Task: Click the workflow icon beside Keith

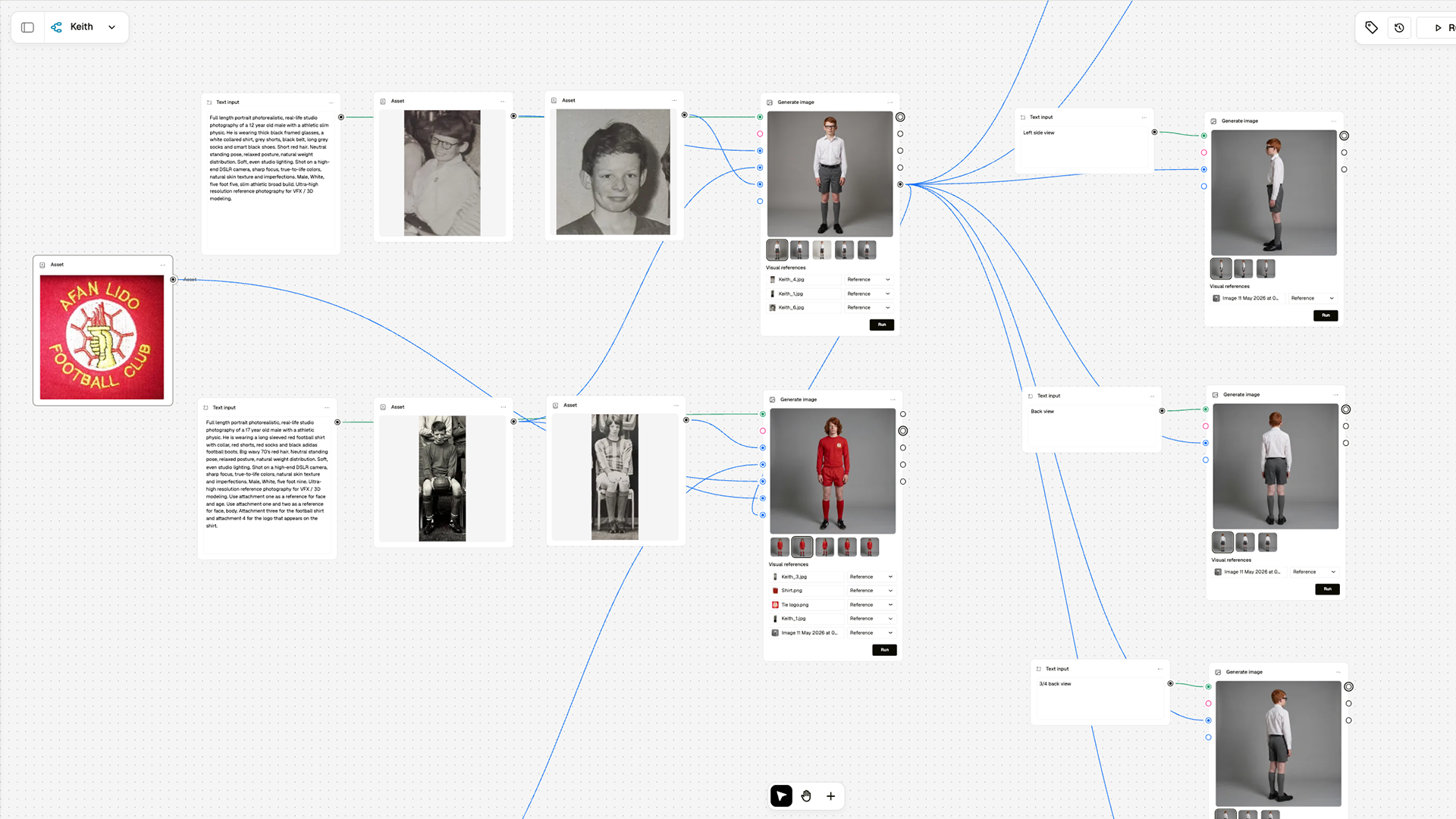Action: pyautogui.click(x=57, y=27)
